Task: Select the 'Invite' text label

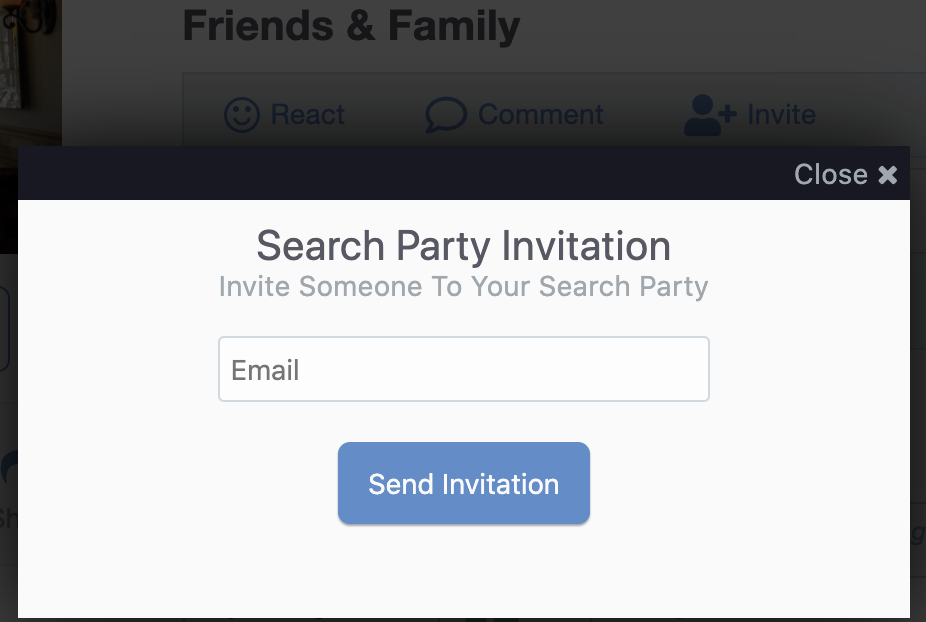Action: [x=781, y=115]
